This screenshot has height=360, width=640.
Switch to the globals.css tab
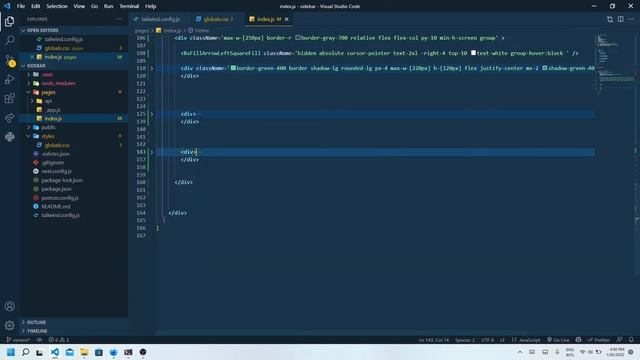[215, 19]
